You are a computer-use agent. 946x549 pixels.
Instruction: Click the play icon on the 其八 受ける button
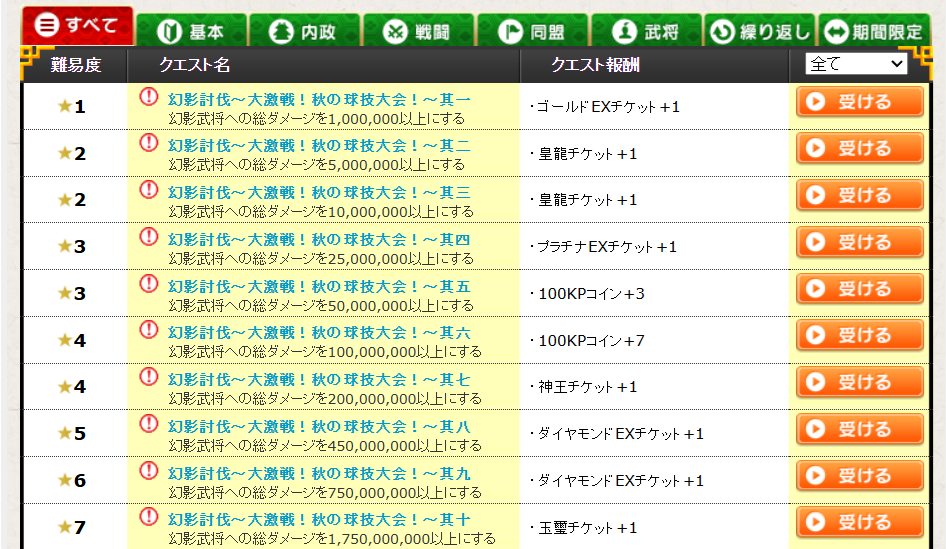[816, 429]
